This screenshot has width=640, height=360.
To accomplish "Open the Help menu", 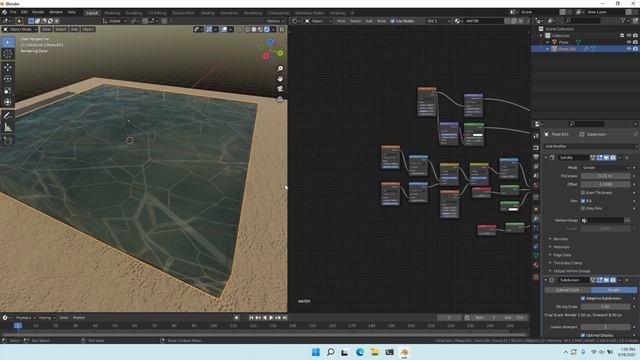I will [71, 12].
